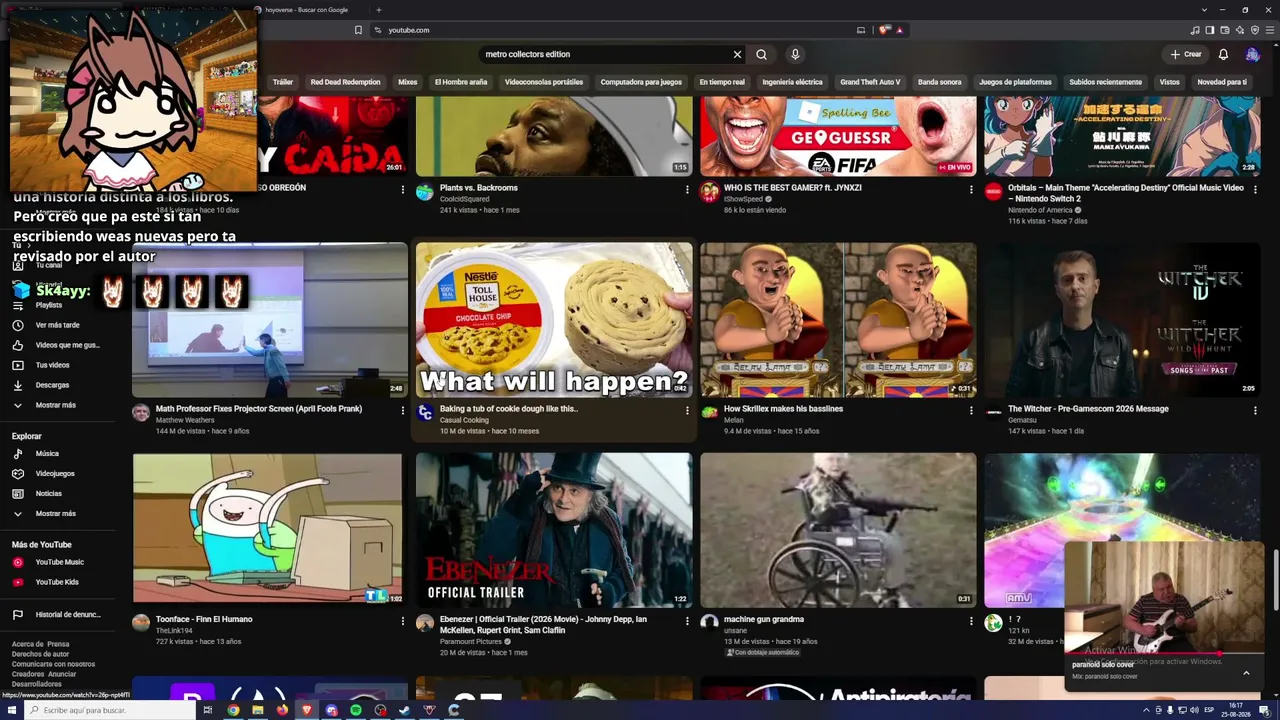This screenshot has width=1280, height=720.
Task: Open Tus videos in sidebar
Action: tap(57, 365)
